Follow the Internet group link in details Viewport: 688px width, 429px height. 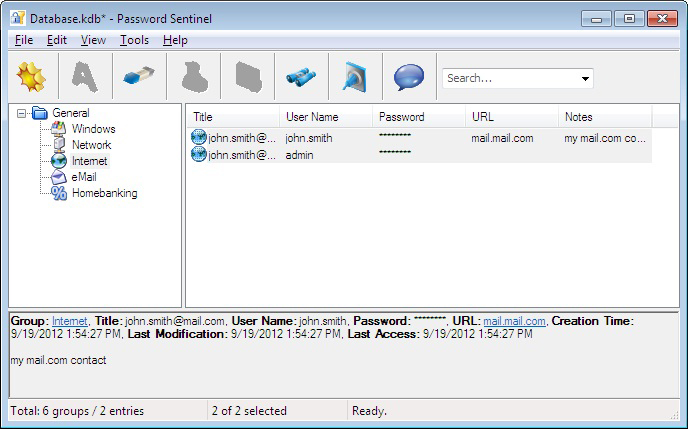click(69, 321)
